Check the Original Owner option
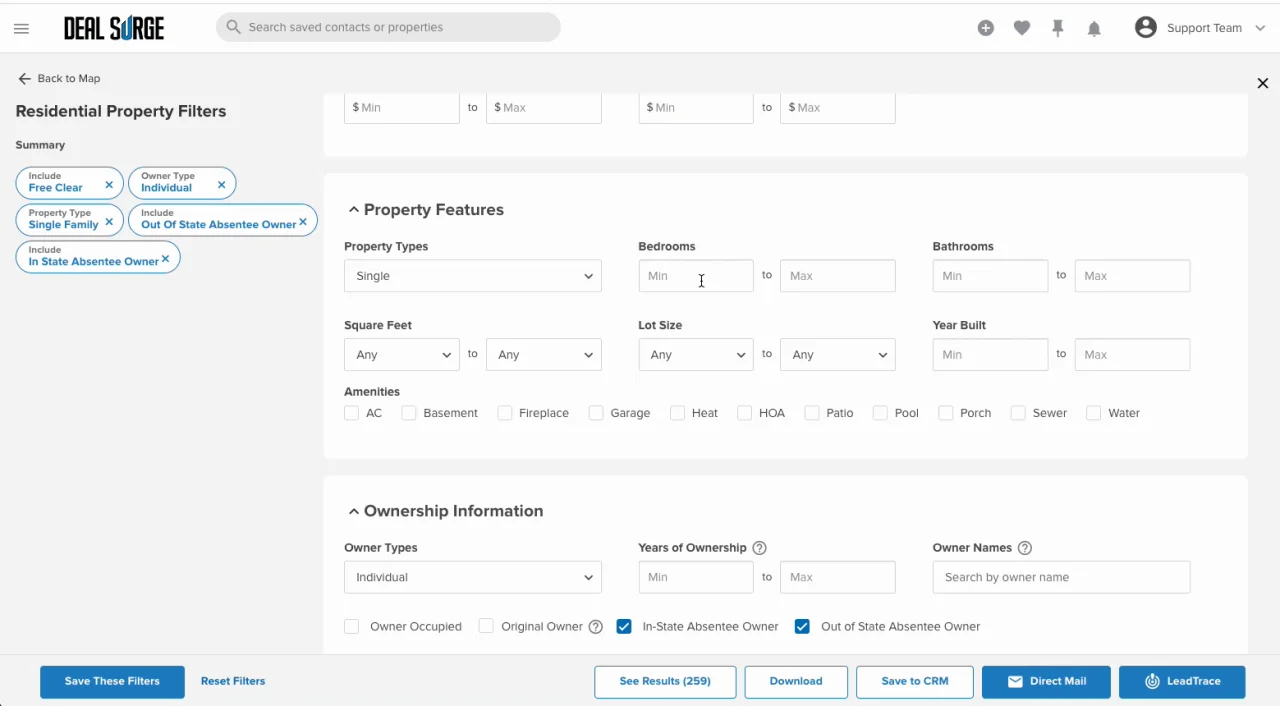 pos(486,627)
